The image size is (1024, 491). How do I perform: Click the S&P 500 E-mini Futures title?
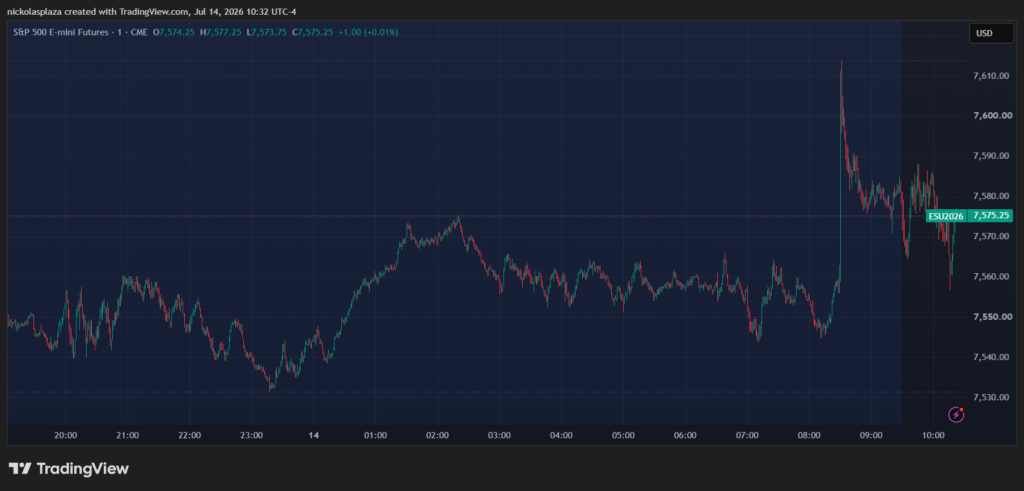(x=61, y=32)
